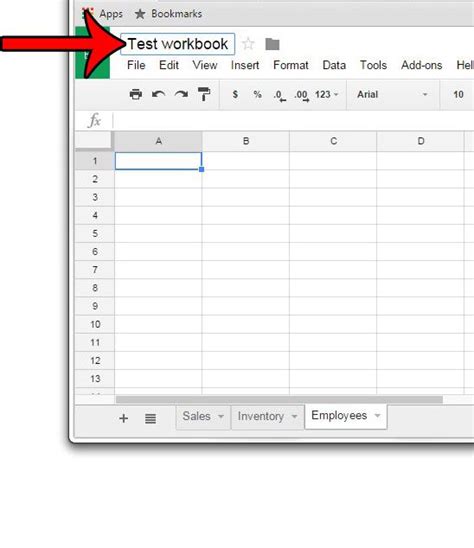Expand the Sales sheet tab arrow
Viewport: 474px width, 548px height.
coord(221,416)
